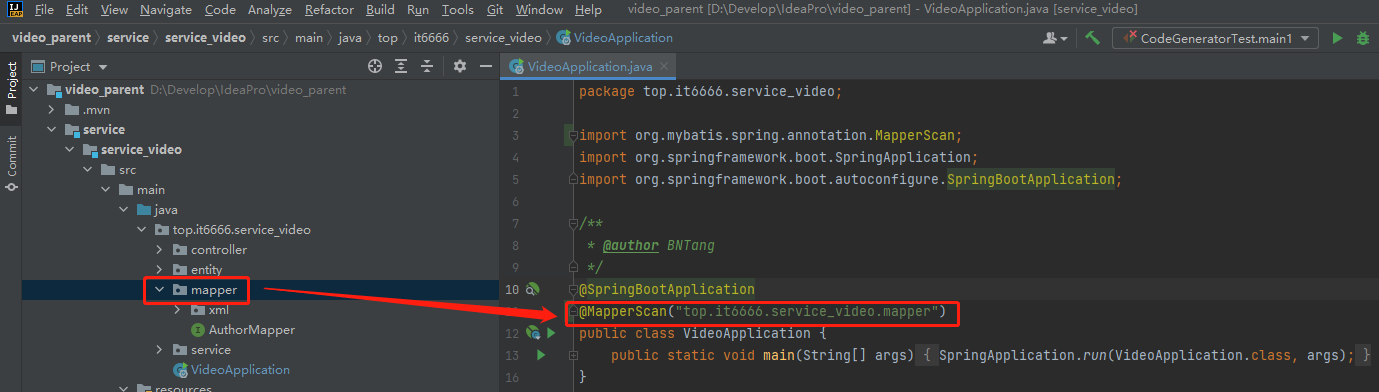1379x392 pixels.
Task: Click the Spring gutter icon on line 12
Action: [x=533, y=333]
